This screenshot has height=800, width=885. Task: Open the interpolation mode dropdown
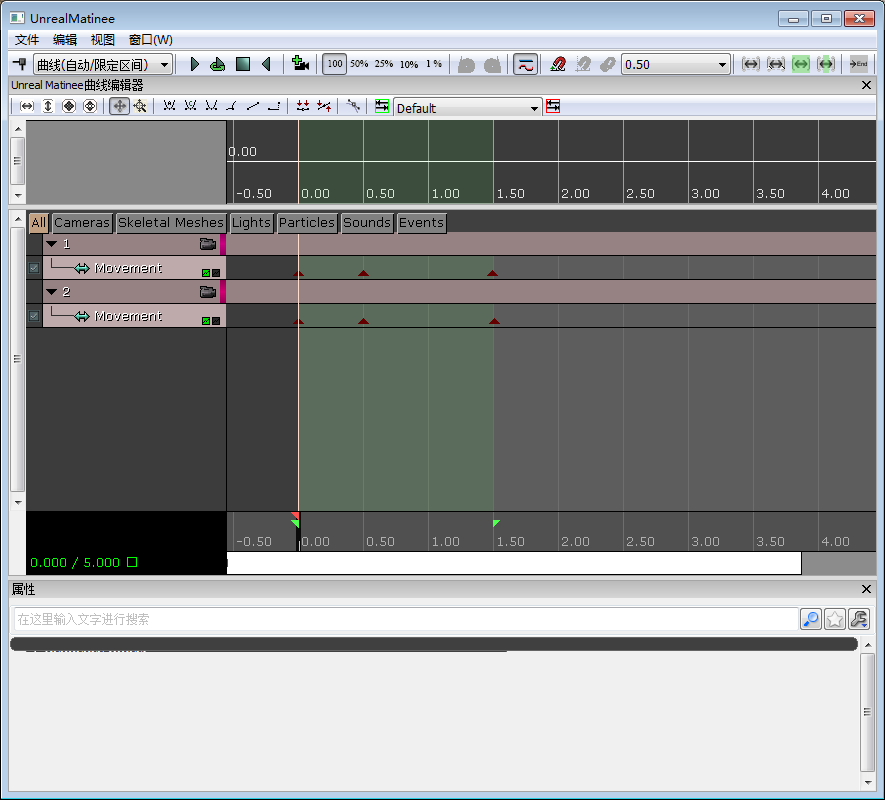coord(103,65)
